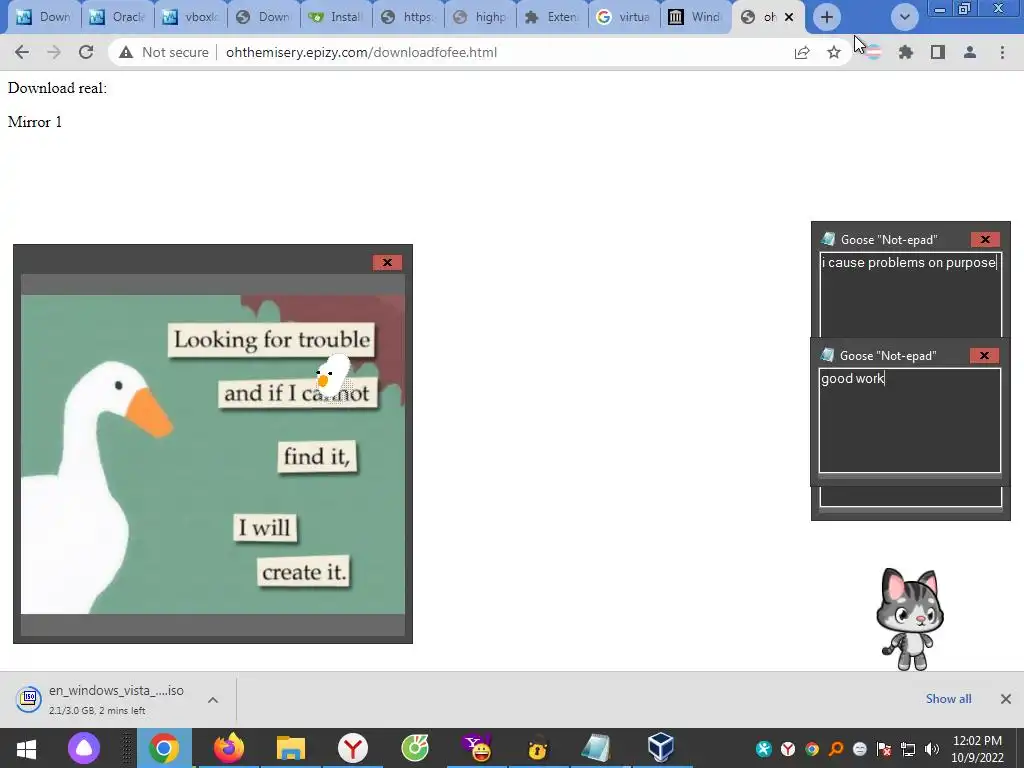Open the green circular taskbar app
Image resolution: width=1024 pixels, height=768 pixels.
pos(415,748)
